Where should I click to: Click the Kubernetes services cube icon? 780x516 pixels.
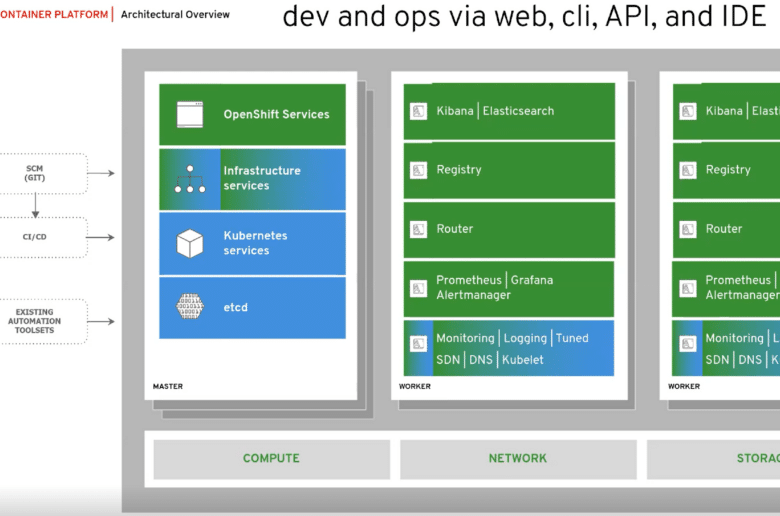[190, 243]
